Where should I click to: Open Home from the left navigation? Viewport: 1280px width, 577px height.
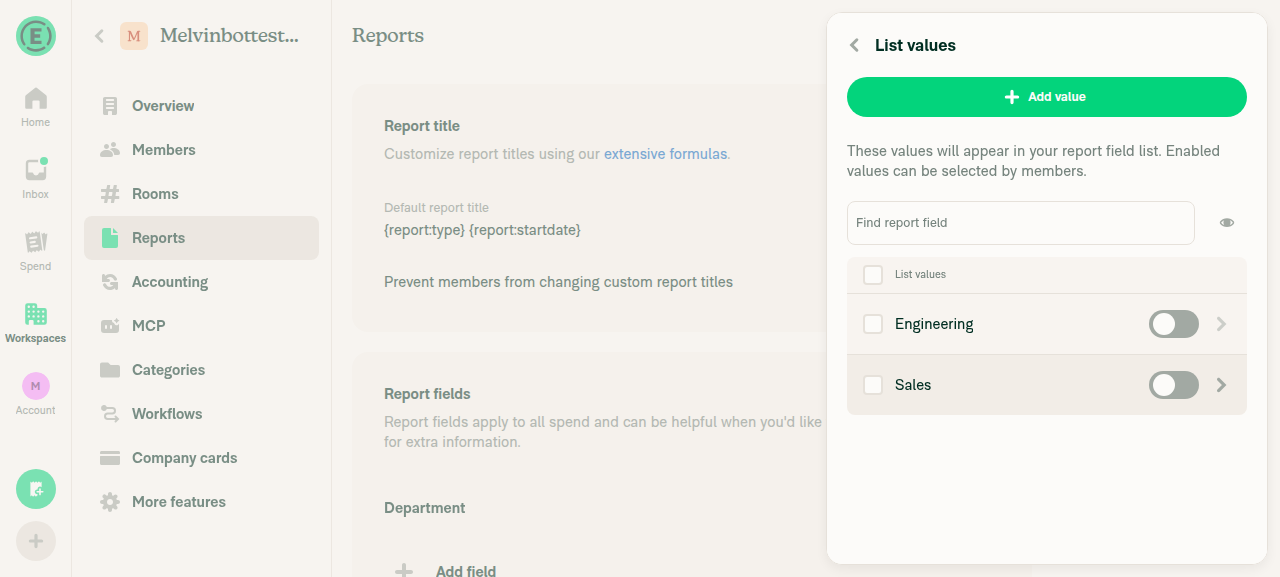pos(35,107)
